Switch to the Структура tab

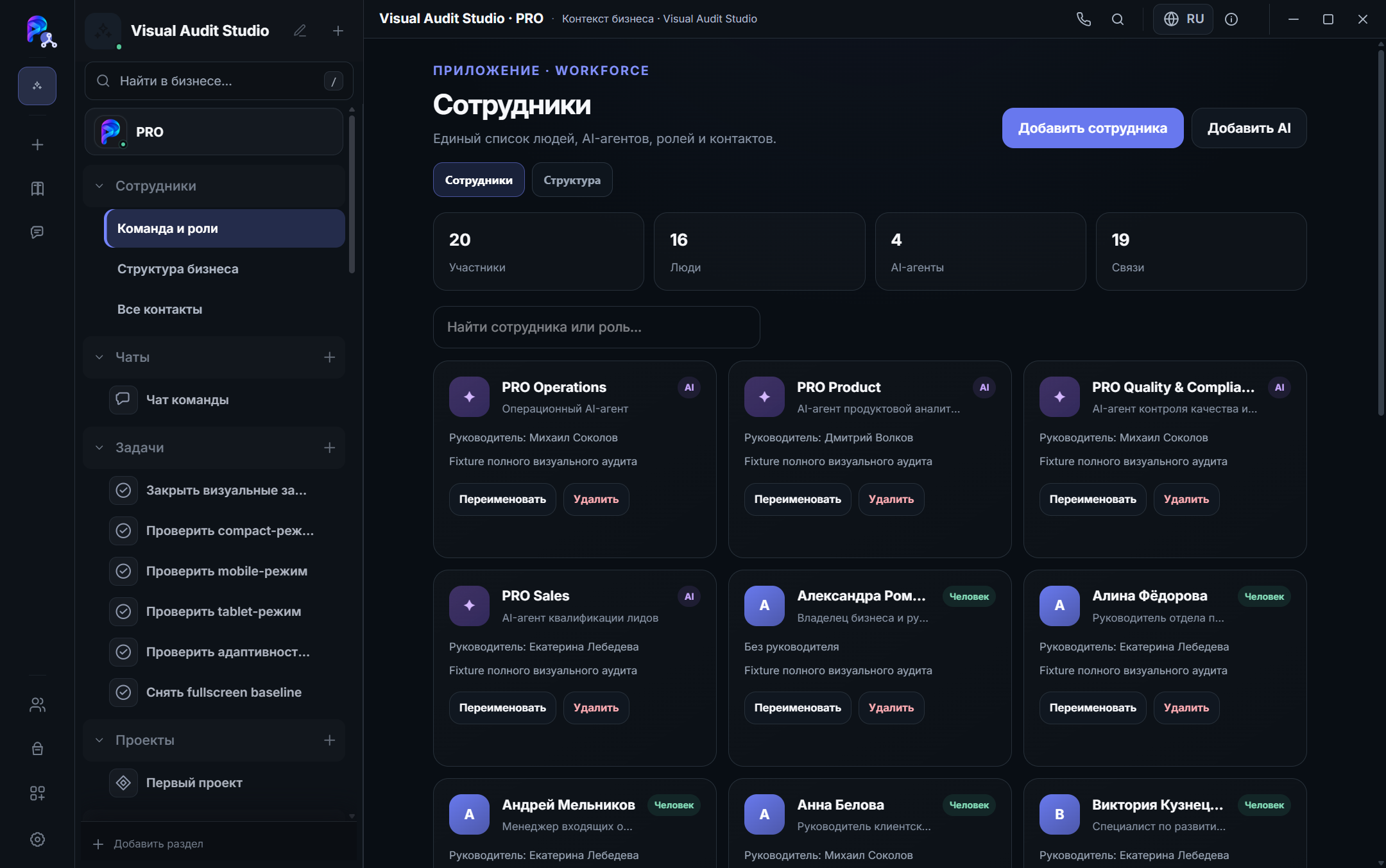pyautogui.click(x=572, y=180)
